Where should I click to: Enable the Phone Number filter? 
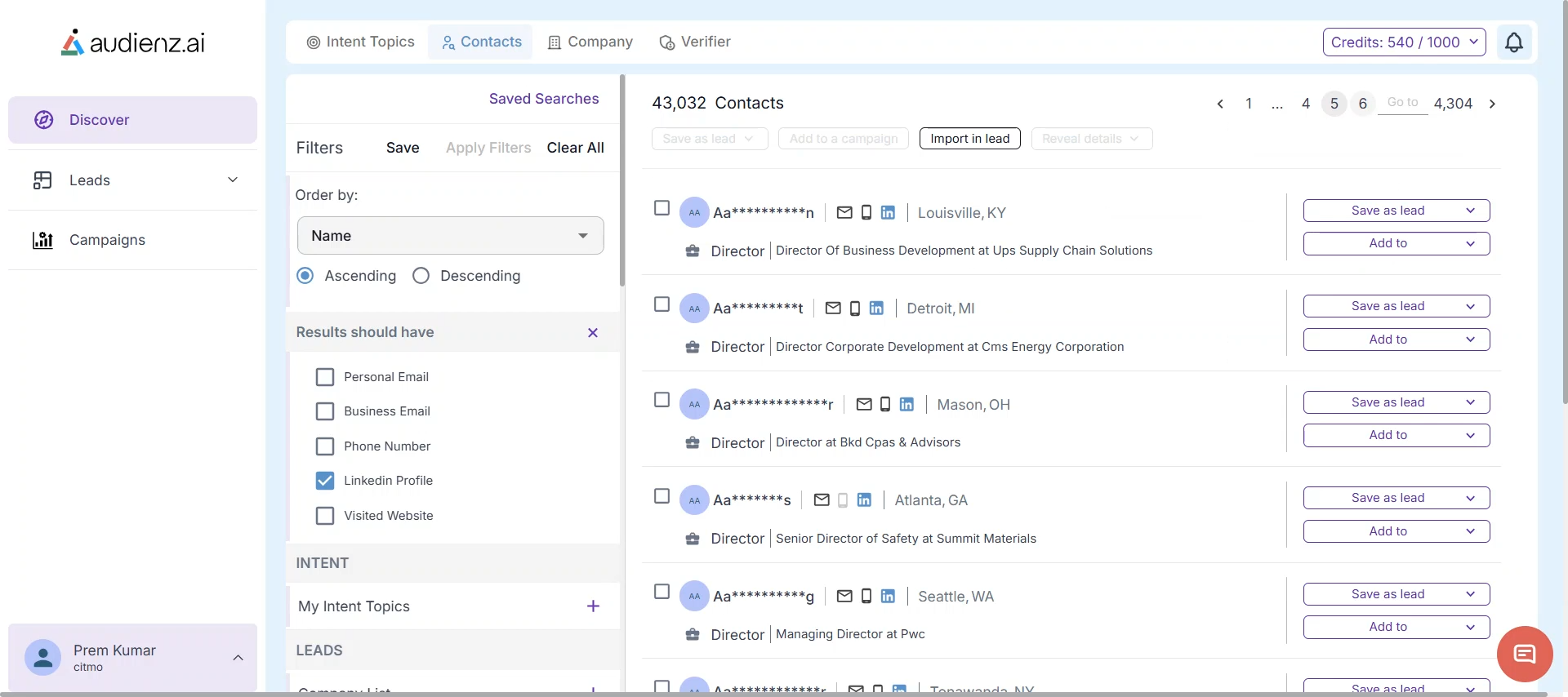point(325,446)
